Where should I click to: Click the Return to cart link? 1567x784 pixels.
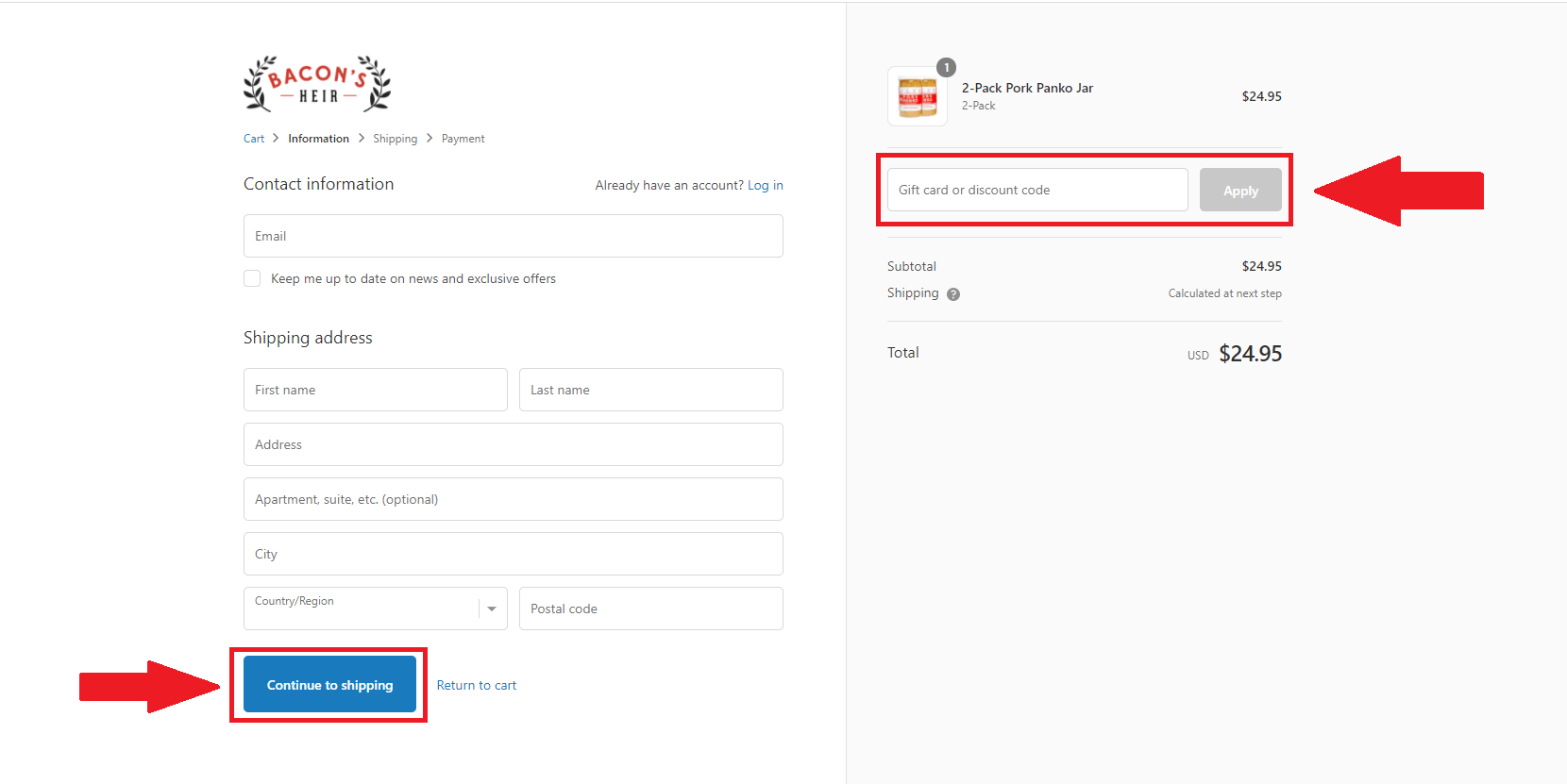(476, 686)
